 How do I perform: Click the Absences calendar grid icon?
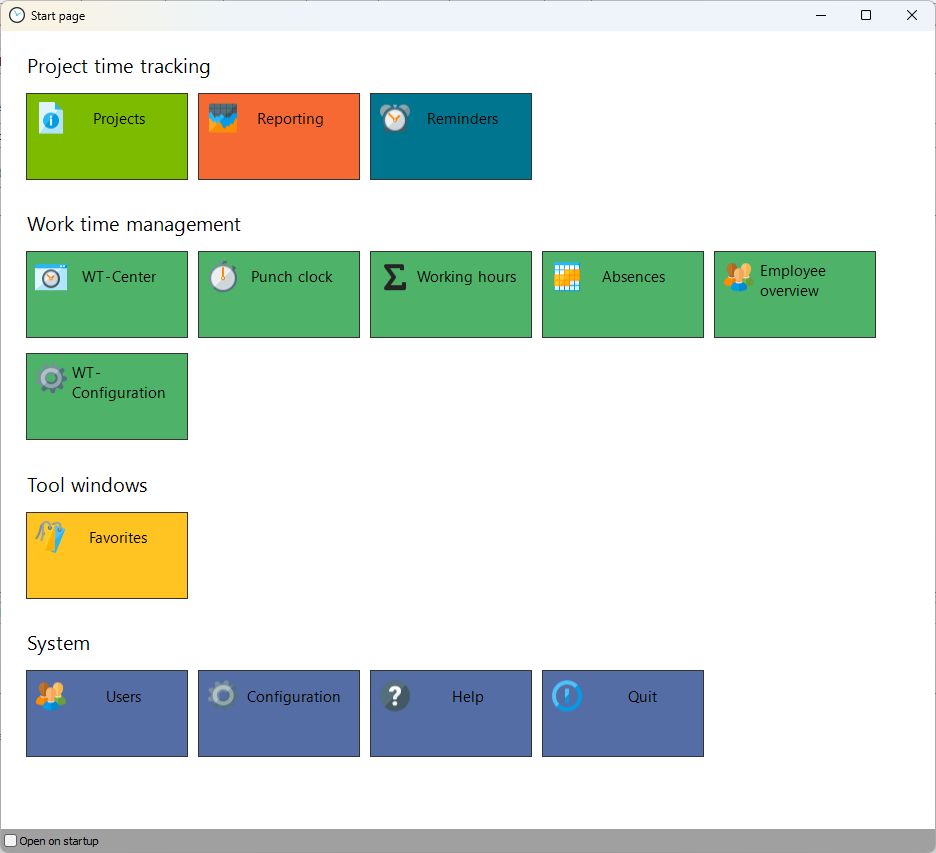pos(567,276)
